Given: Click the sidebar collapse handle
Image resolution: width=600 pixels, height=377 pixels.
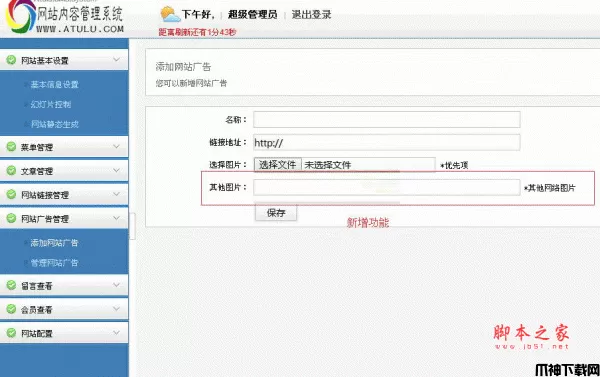Looking at the screenshot, I should tap(132, 226).
